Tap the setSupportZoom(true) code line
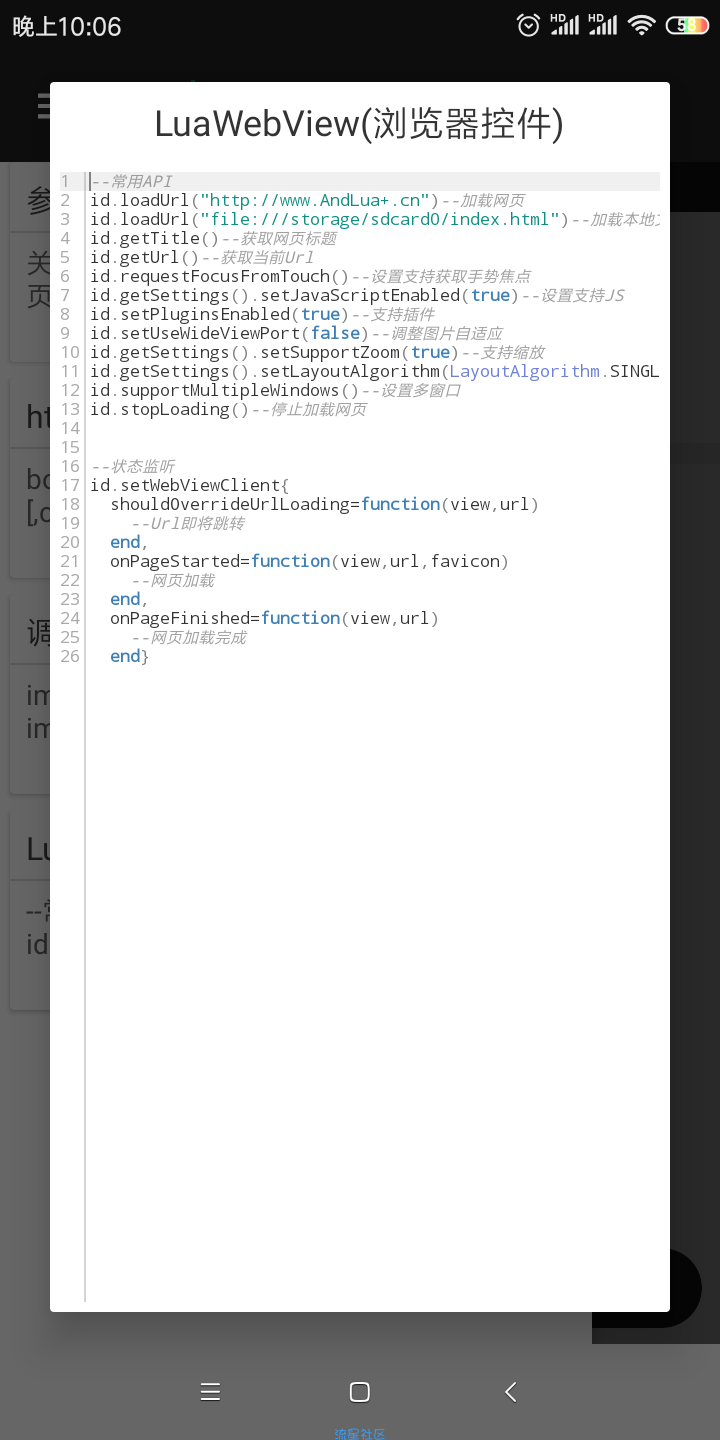 point(317,352)
